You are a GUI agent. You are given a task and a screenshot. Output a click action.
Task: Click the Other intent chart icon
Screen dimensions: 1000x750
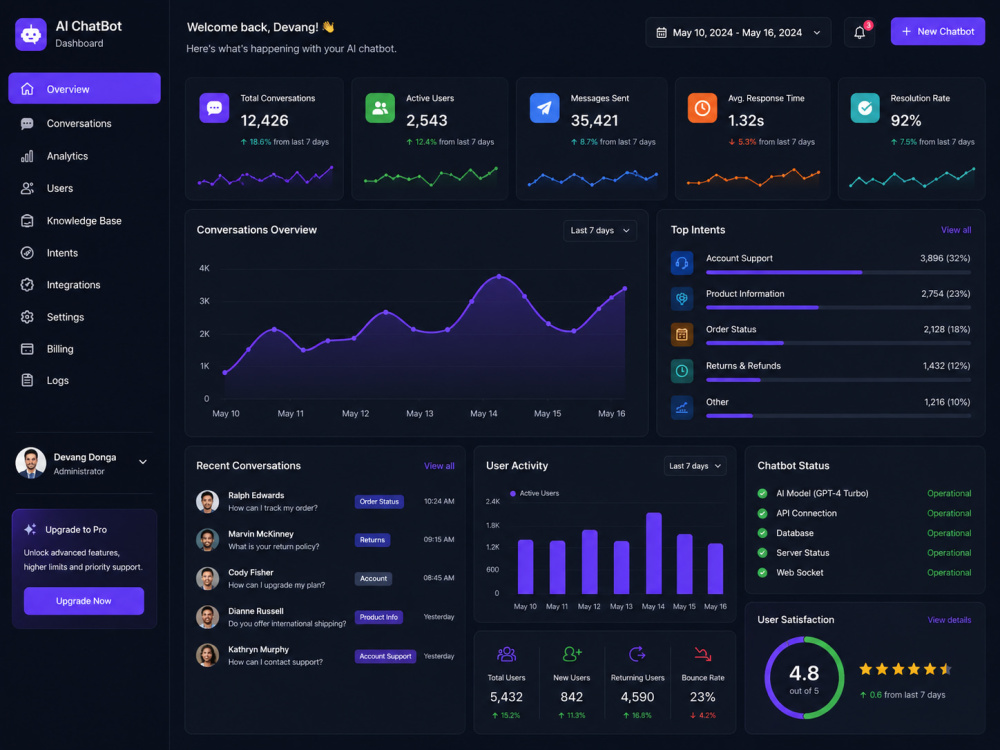(682, 407)
